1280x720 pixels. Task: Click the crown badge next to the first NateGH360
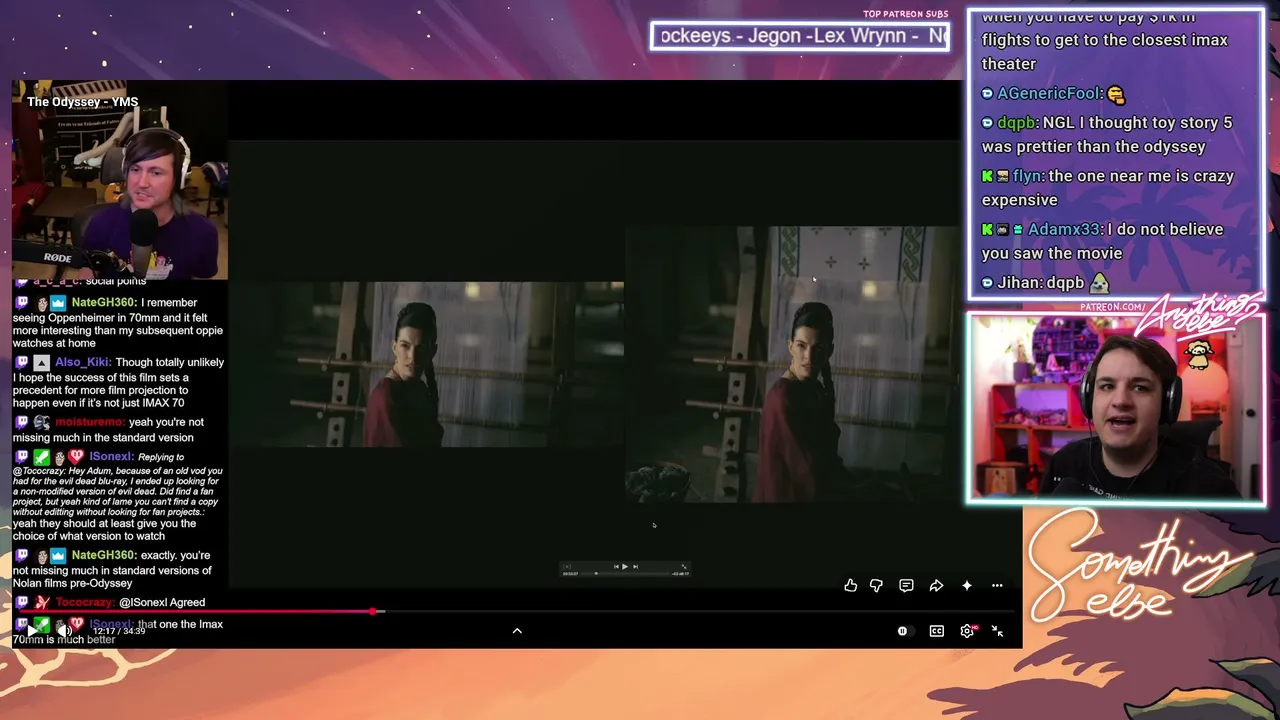[x=59, y=302]
